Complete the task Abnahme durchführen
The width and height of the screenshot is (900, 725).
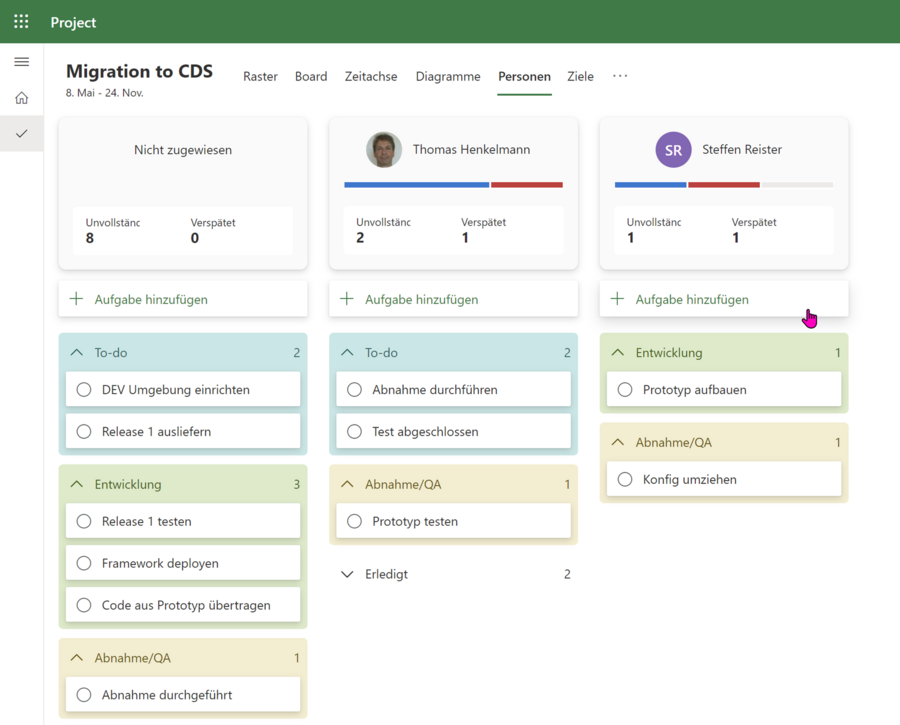tap(354, 390)
